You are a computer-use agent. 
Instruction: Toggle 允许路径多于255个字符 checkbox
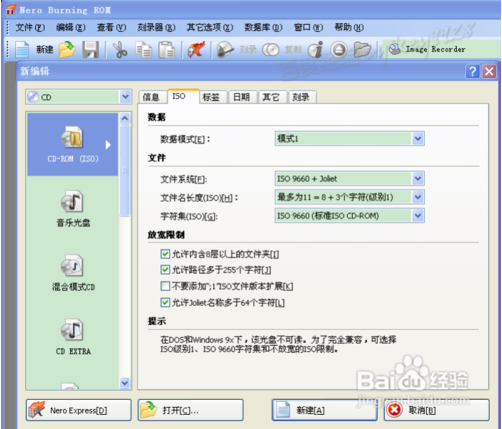tap(165, 269)
